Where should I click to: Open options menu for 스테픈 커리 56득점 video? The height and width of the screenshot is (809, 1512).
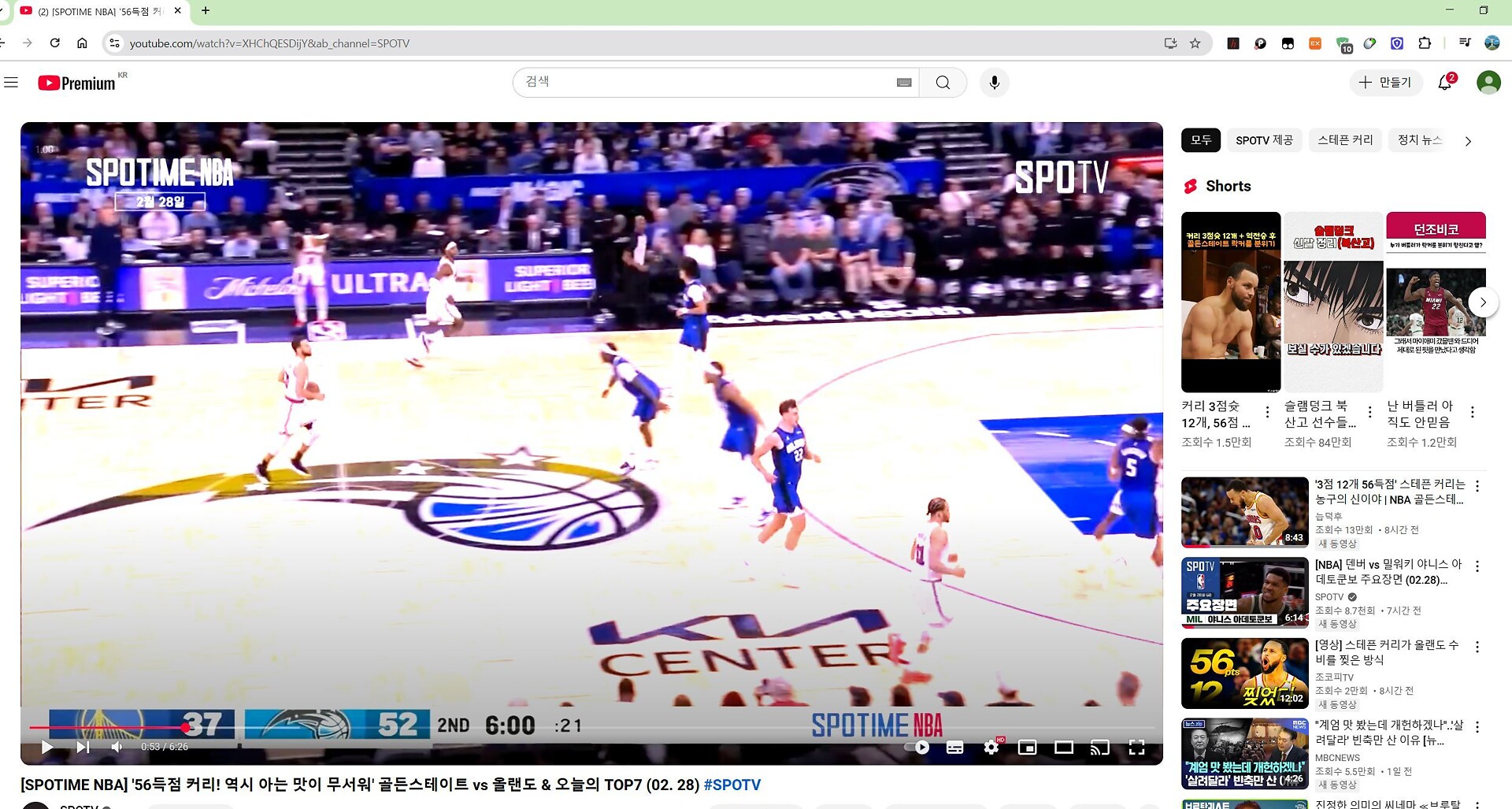click(x=1477, y=487)
